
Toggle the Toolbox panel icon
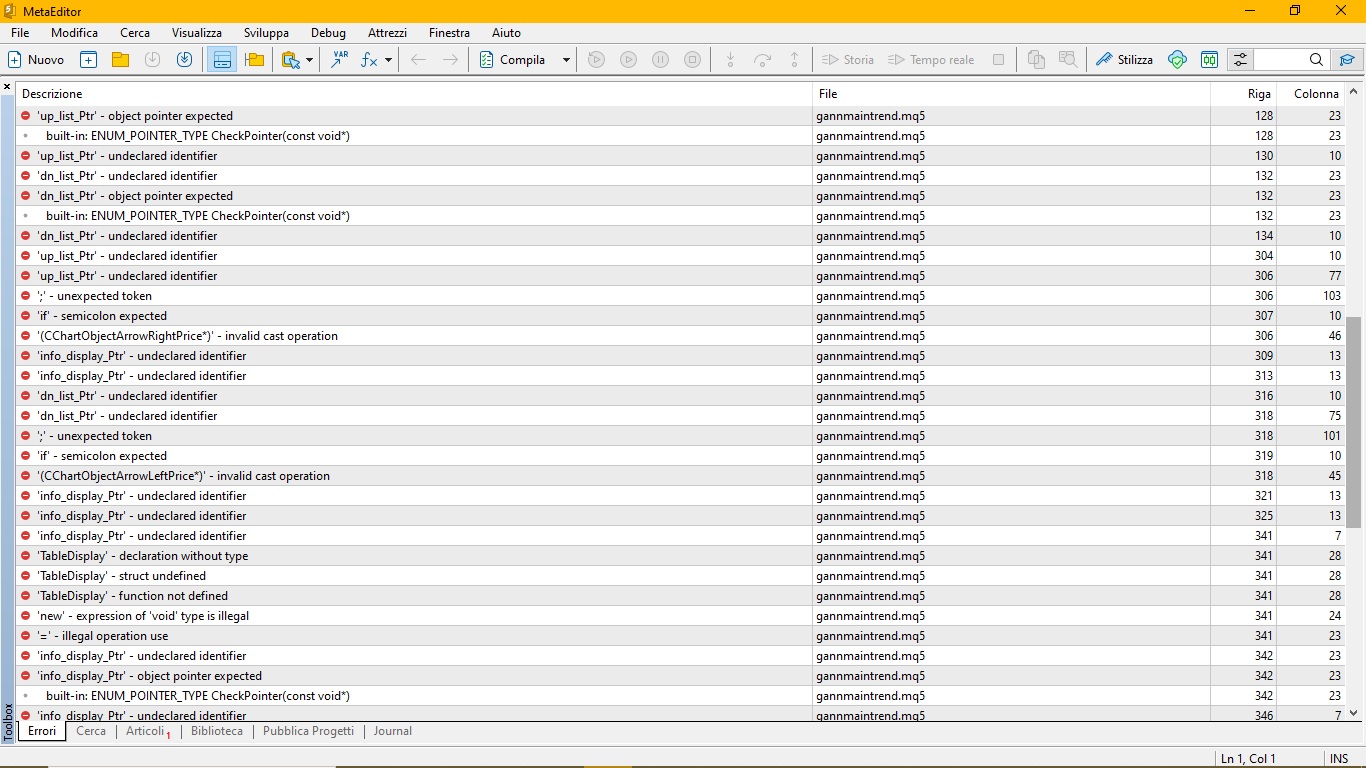pos(222,60)
